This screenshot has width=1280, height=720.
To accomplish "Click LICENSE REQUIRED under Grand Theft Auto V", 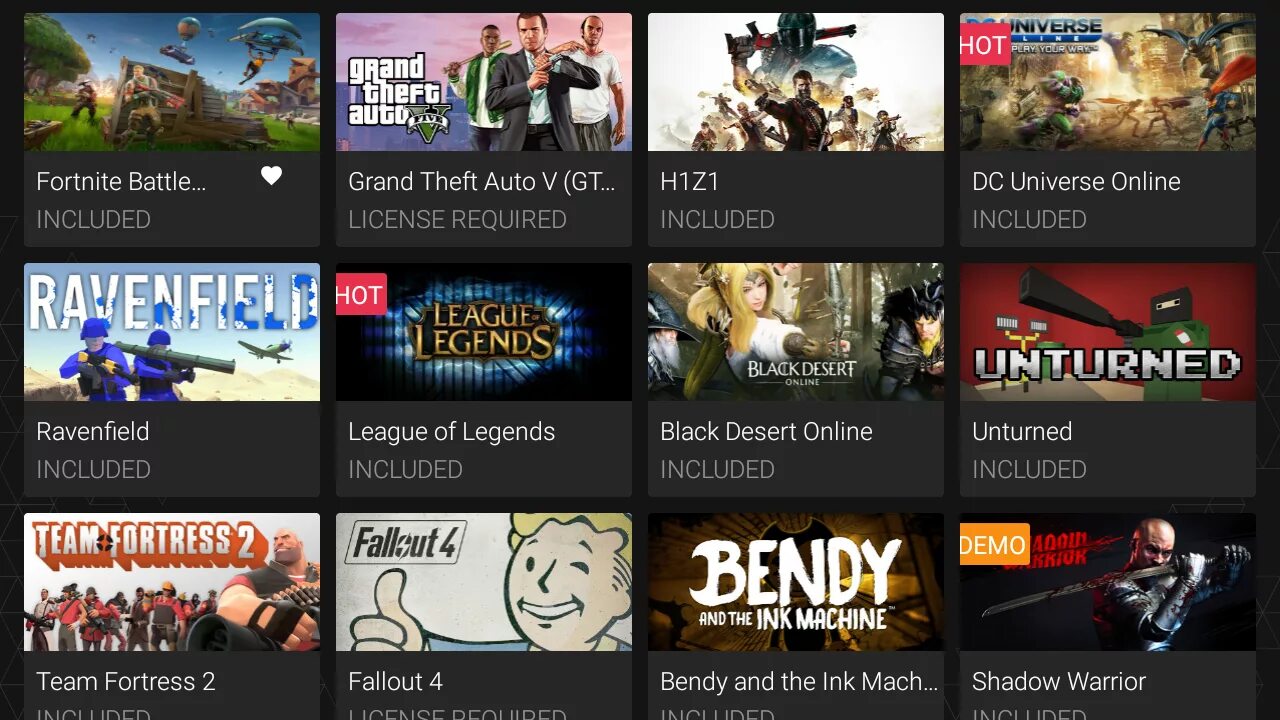I will coord(457,219).
